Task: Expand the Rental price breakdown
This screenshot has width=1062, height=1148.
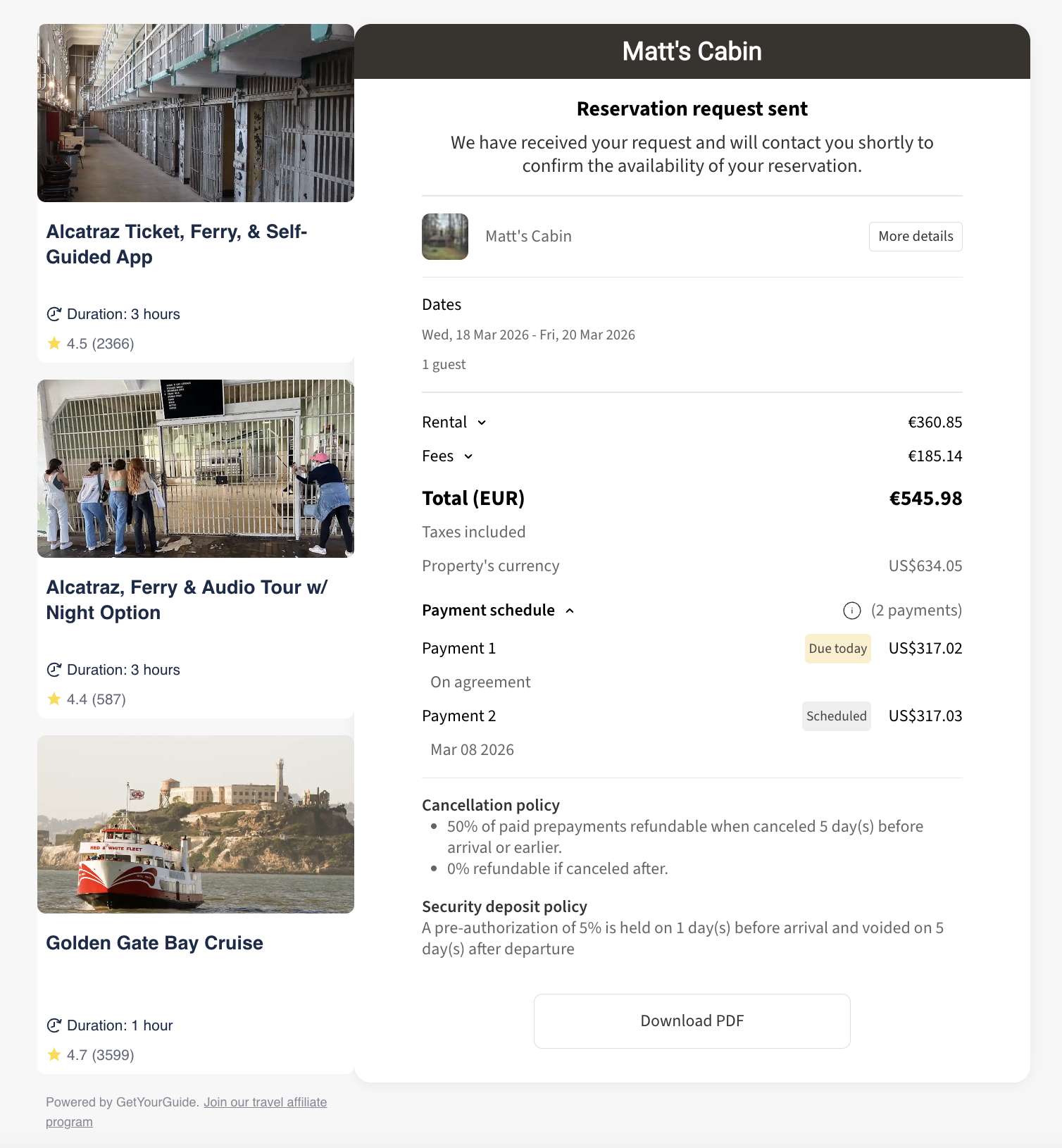Action: tap(482, 423)
